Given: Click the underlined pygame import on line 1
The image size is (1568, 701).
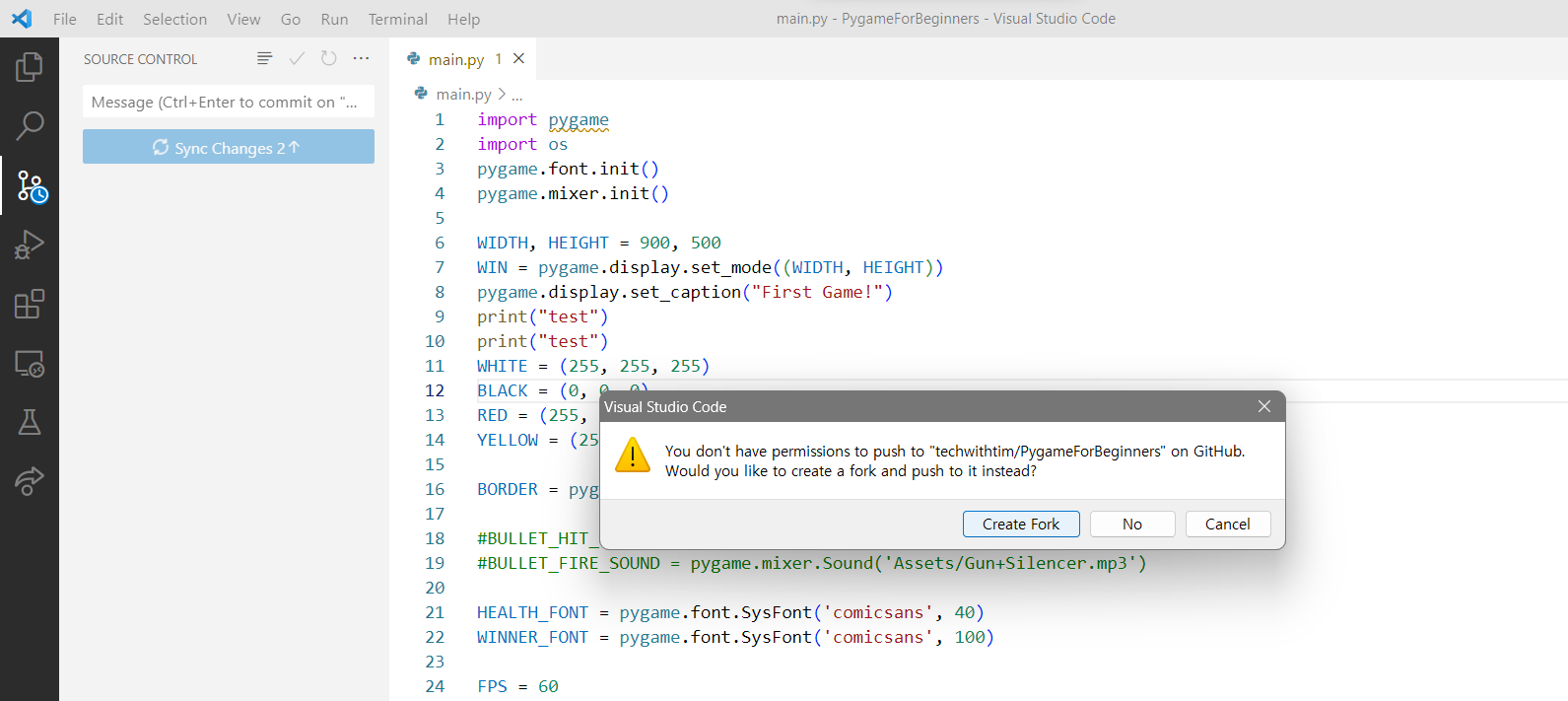Looking at the screenshot, I should (x=579, y=119).
